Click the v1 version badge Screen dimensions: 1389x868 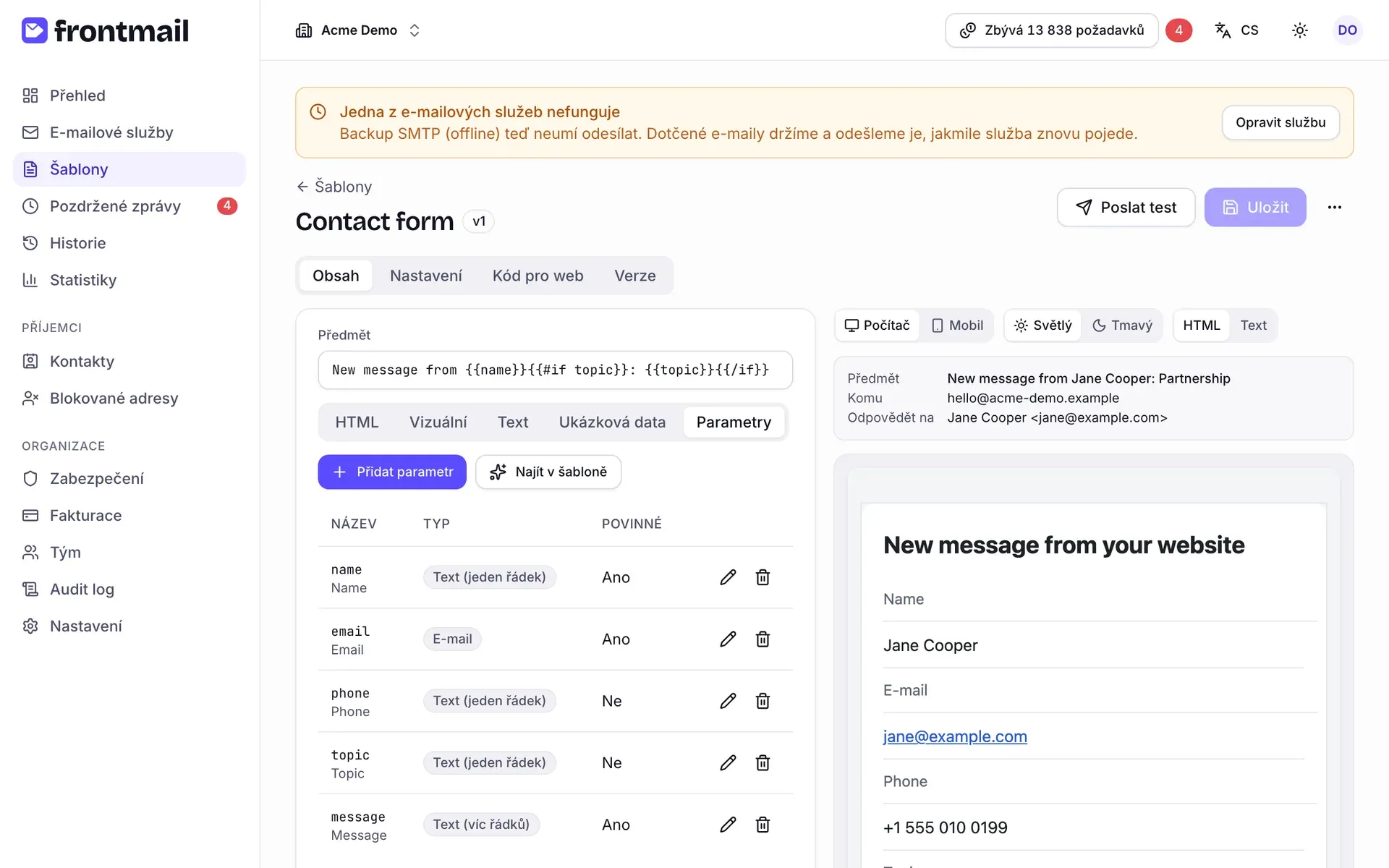(x=479, y=221)
